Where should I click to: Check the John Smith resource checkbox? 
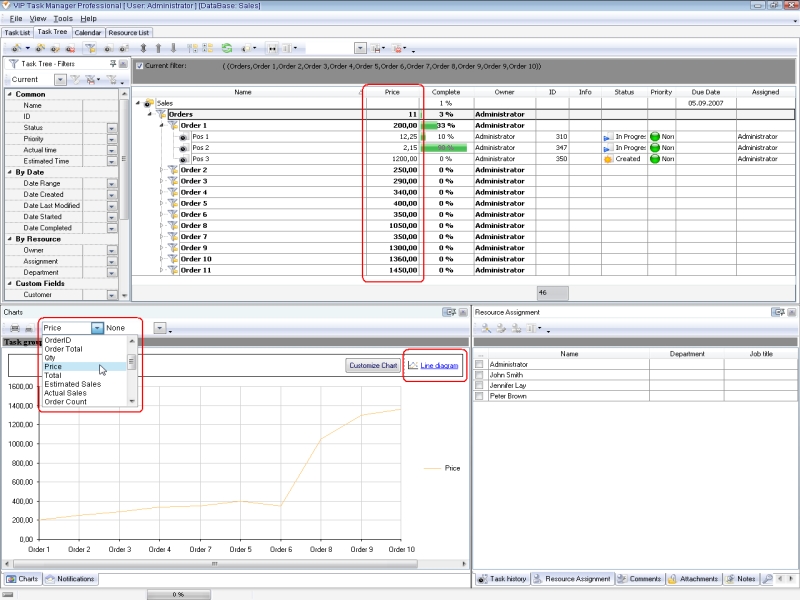pos(479,375)
